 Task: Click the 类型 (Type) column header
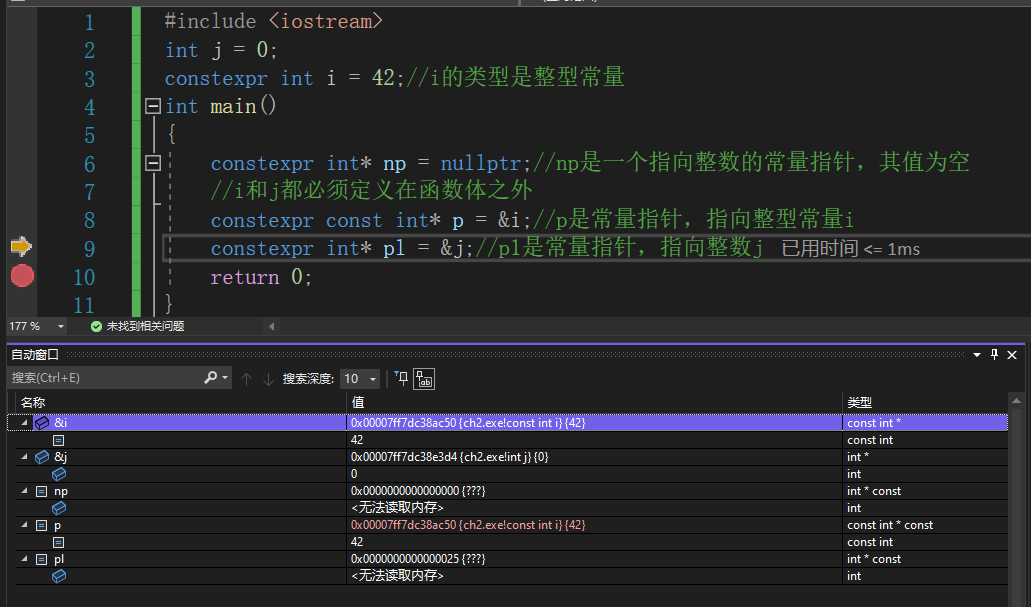pyautogui.click(x=860, y=402)
